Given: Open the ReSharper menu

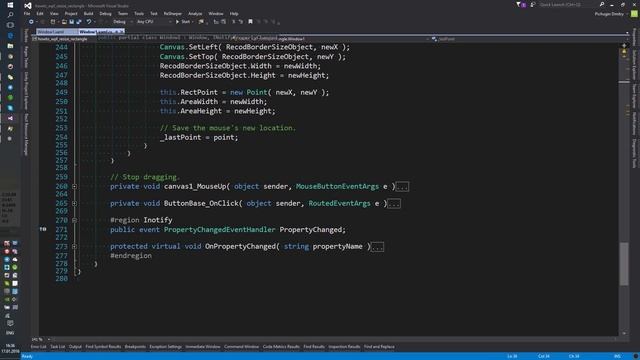Looking at the screenshot, I should [x=173, y=13].
